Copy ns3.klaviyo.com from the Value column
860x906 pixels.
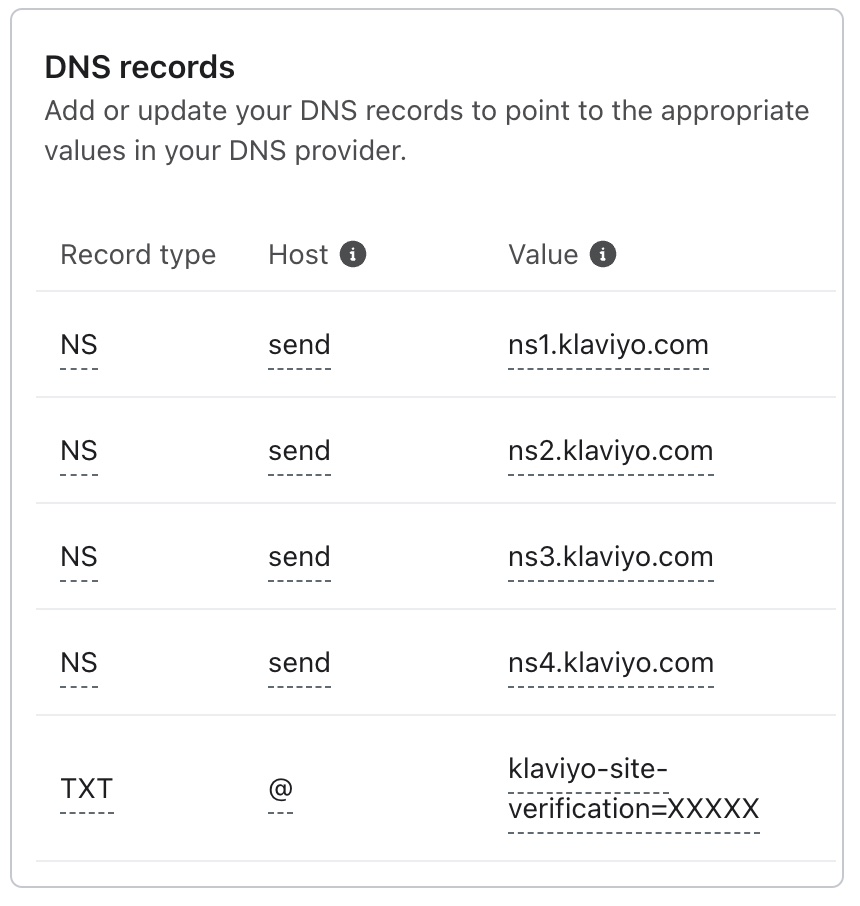(x=607, y=556)
